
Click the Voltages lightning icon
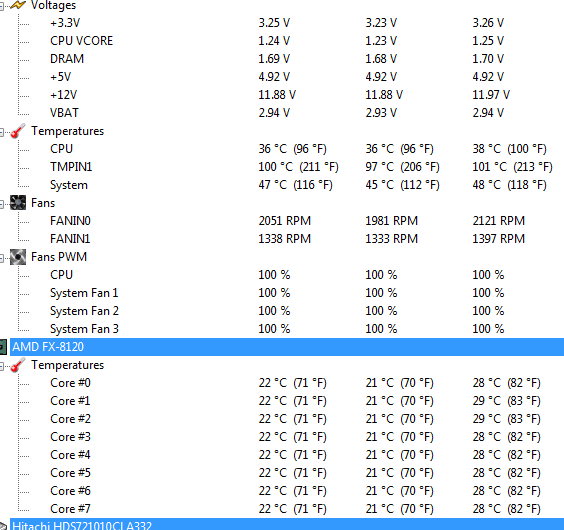[x=18, y=5]
